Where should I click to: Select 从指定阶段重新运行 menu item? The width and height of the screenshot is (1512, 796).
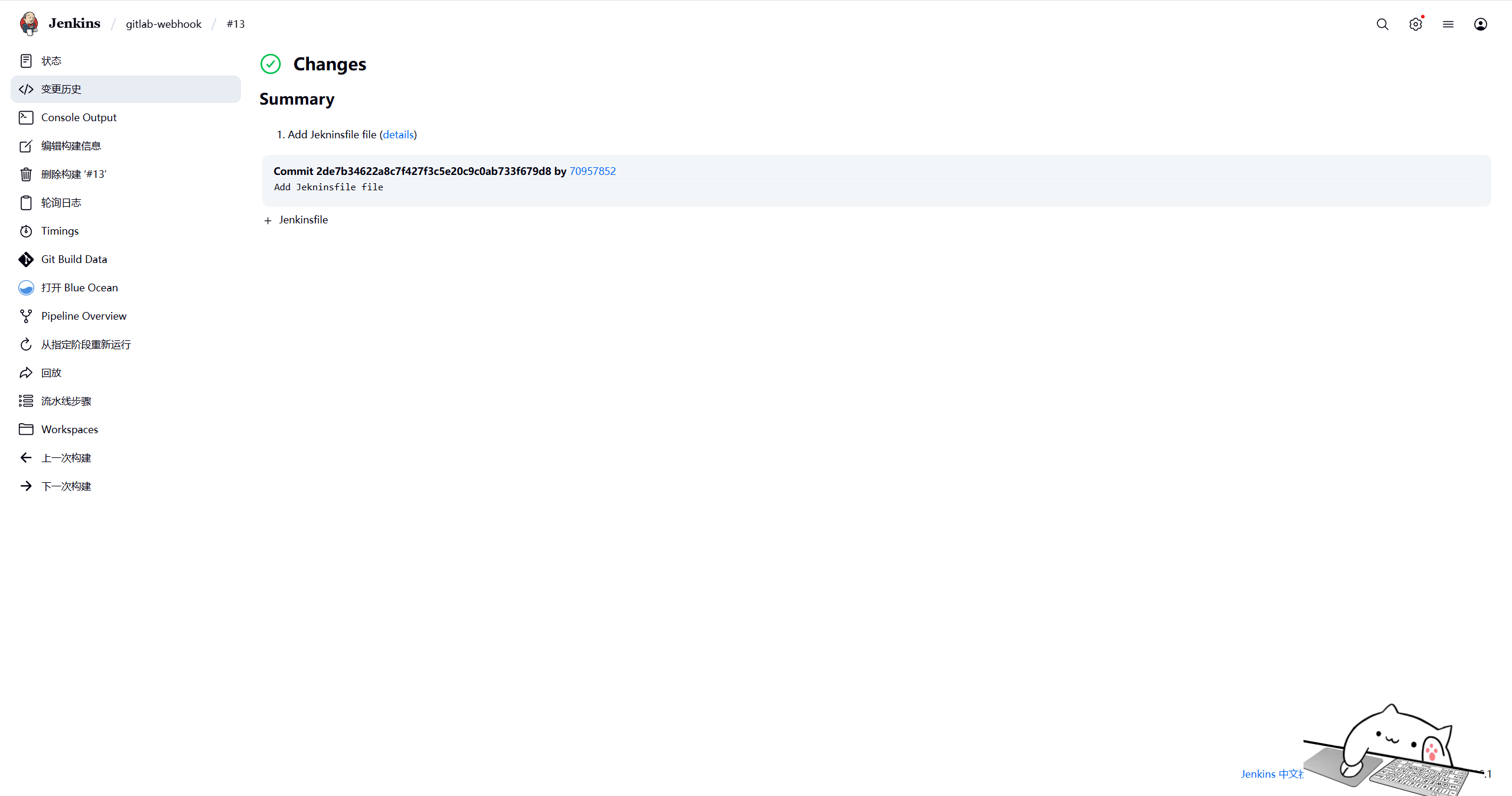[x=126, y=345]
